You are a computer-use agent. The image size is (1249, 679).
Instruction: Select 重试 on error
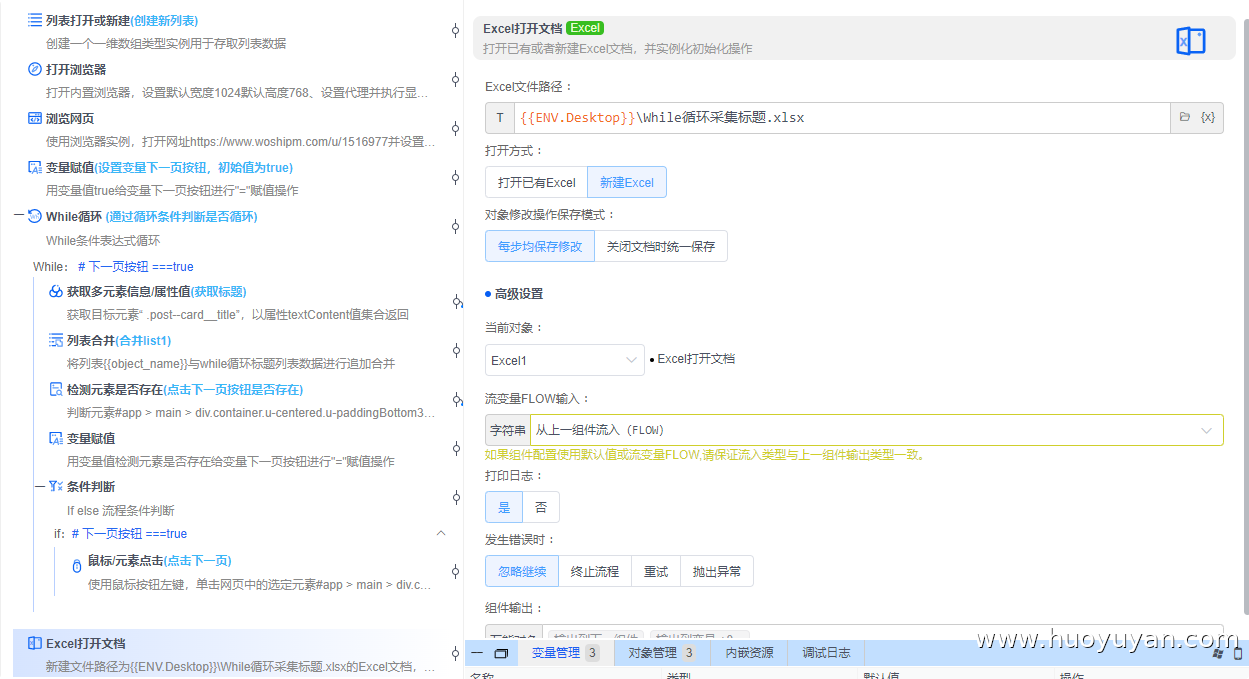(656, 571)
